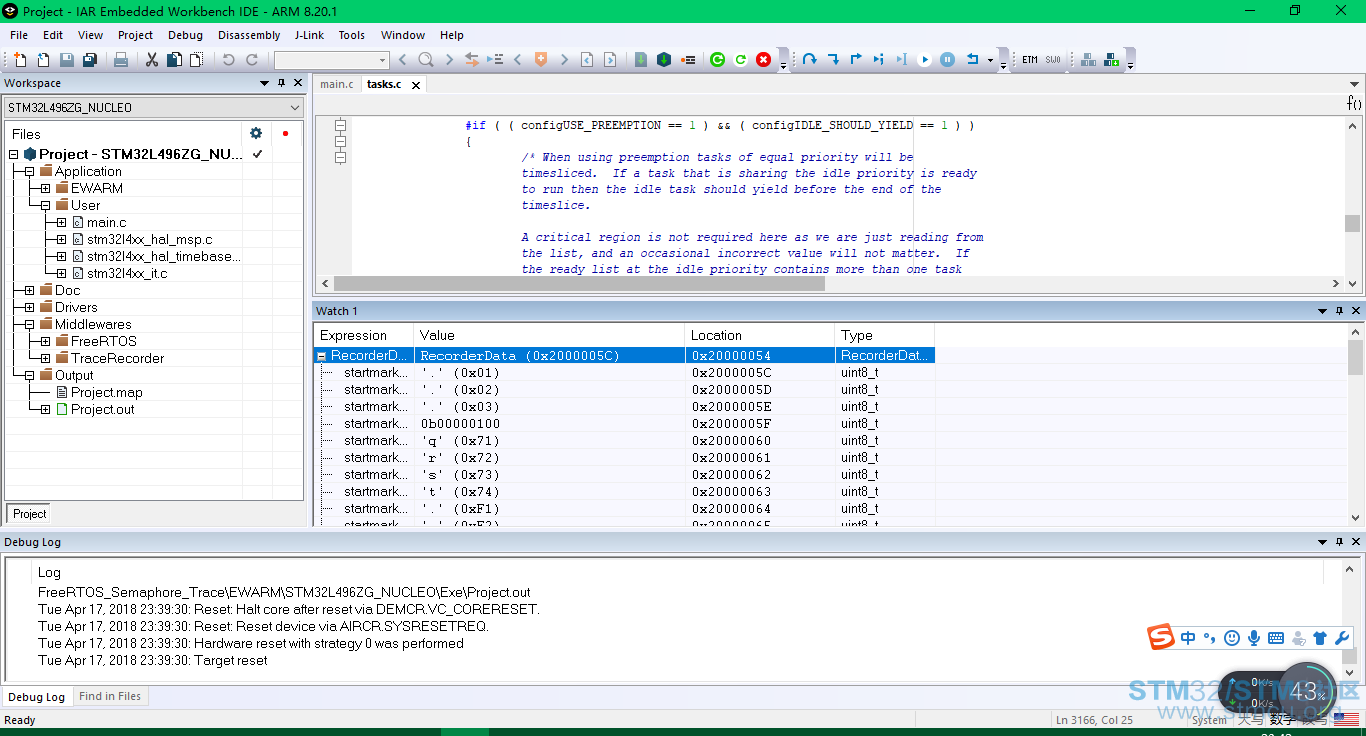
Task: Run program with the Go play icon
Action: point(925,60)
